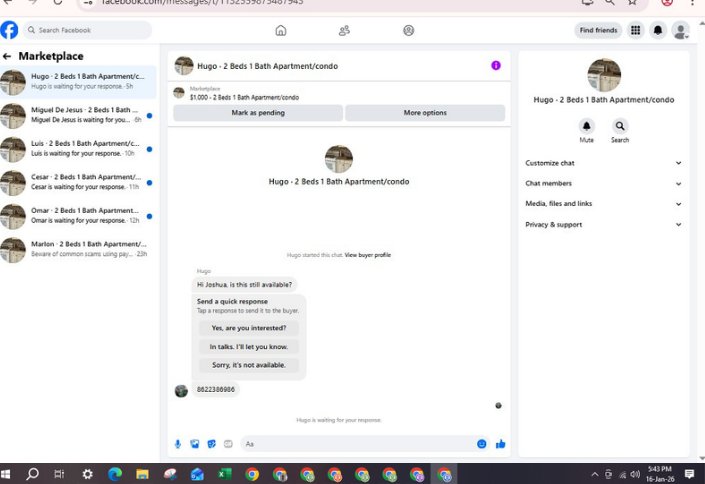Click the More options button
The width and height of the screenshot is (705, 484).
(425, 113)
